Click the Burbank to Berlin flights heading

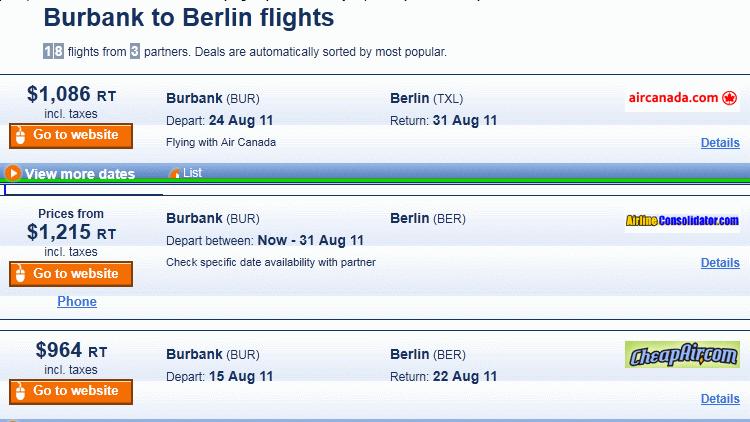tap(189, 18)
